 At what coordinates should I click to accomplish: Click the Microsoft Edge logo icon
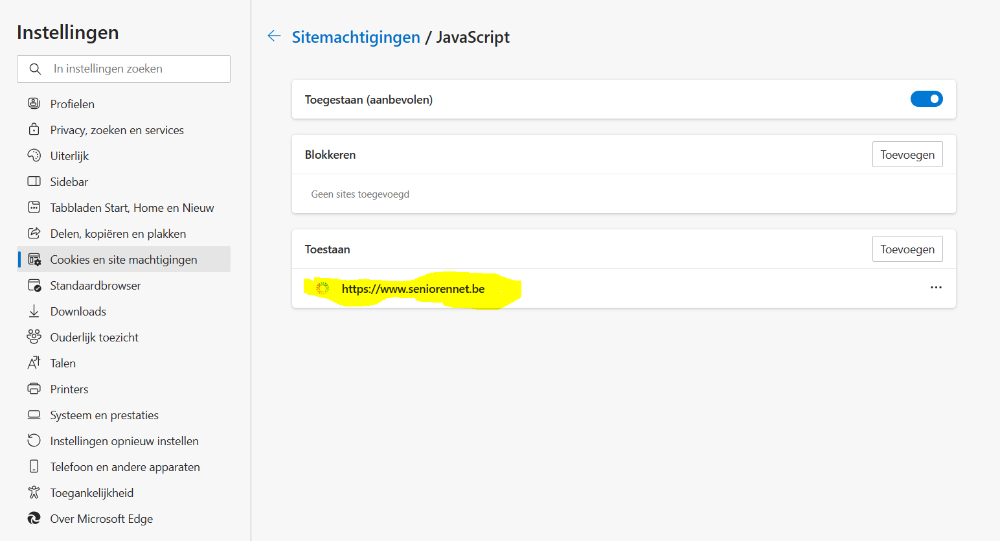tap(34, 519)
